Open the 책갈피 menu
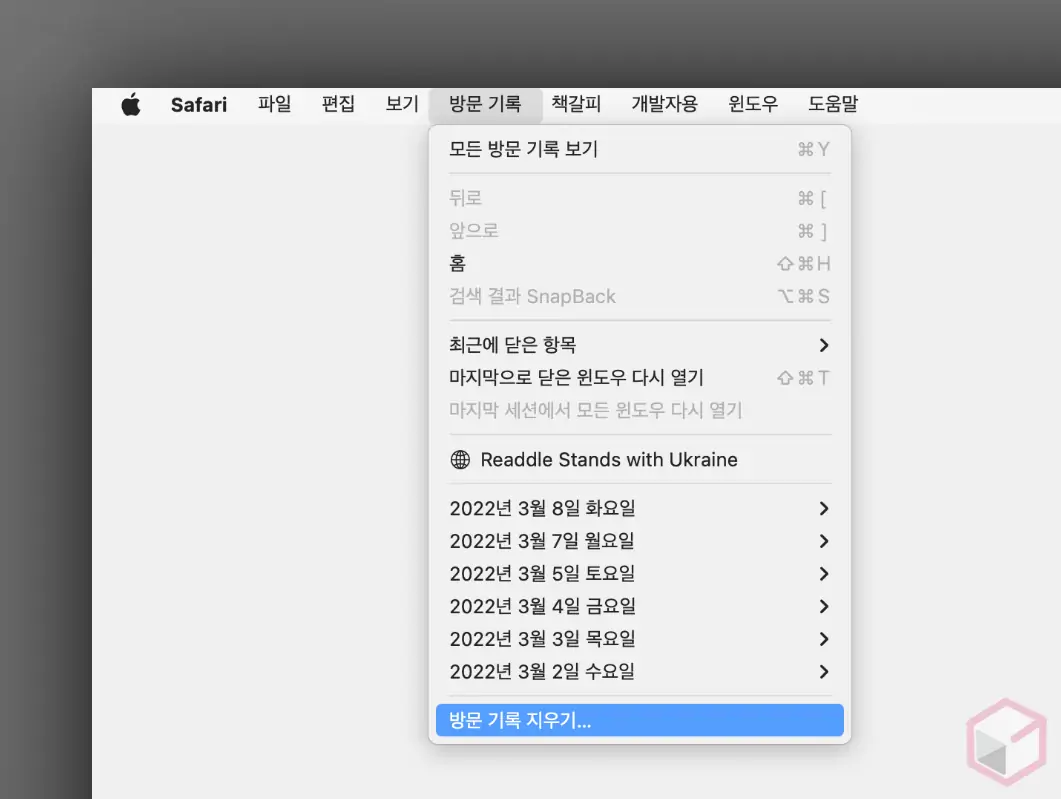This screenshot has width=1061, height=799. [x=576, y=104]
